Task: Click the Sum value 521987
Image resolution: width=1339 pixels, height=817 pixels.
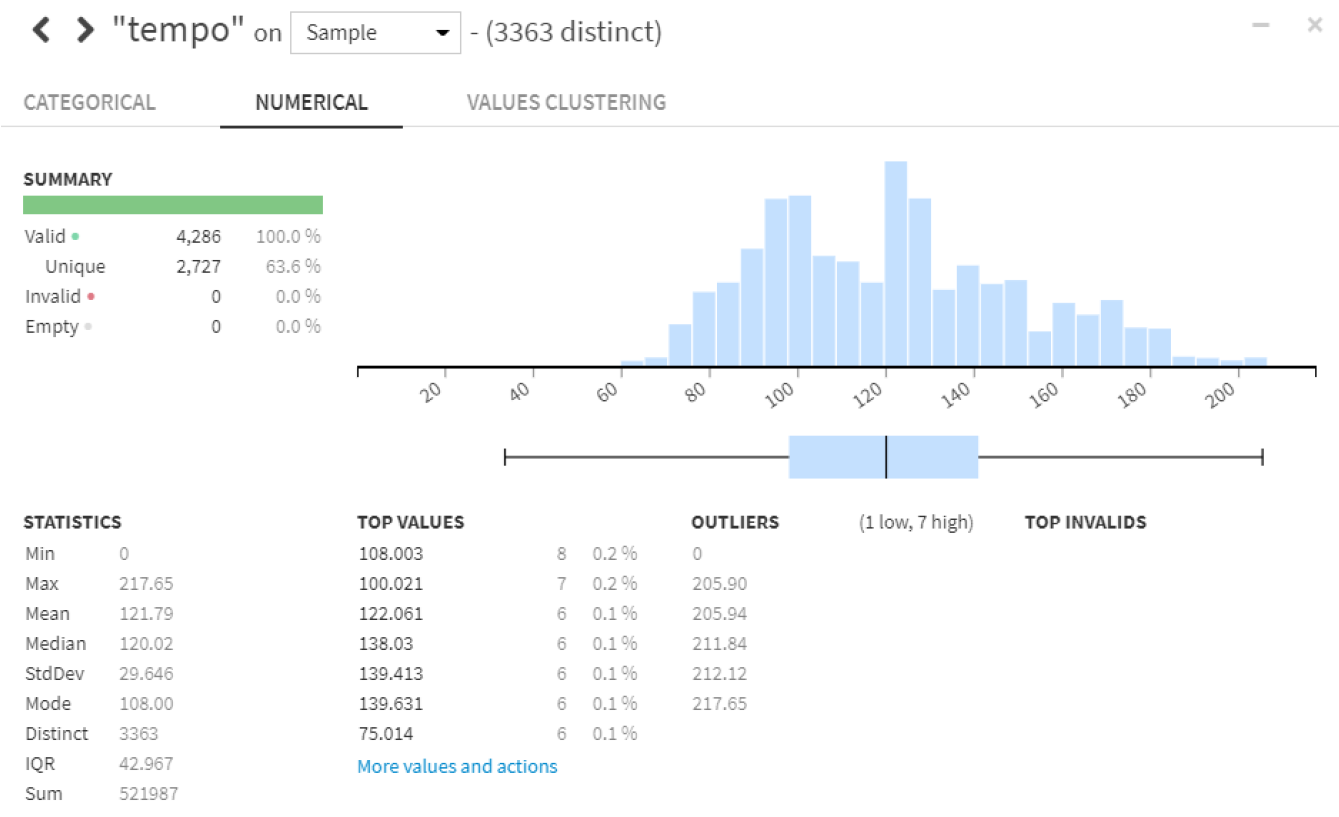Action: pos(148,794)
